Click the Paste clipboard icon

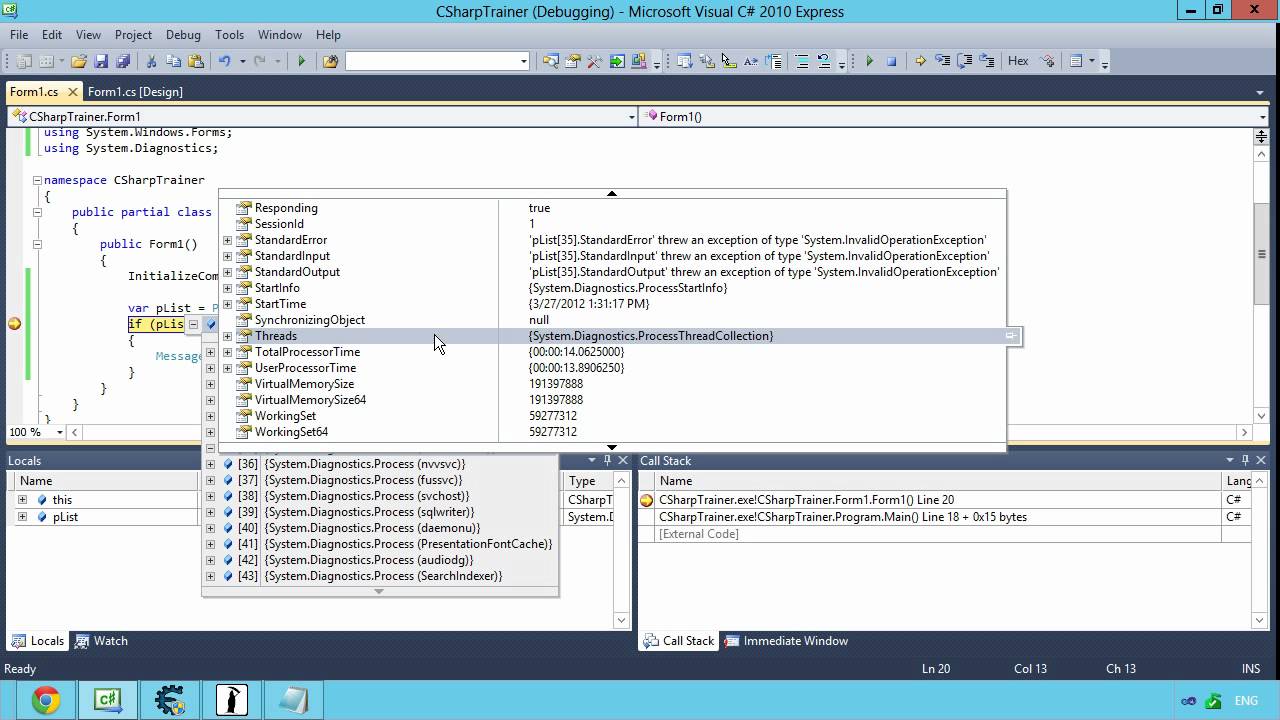pyautogui.click(x=195, y=61)
